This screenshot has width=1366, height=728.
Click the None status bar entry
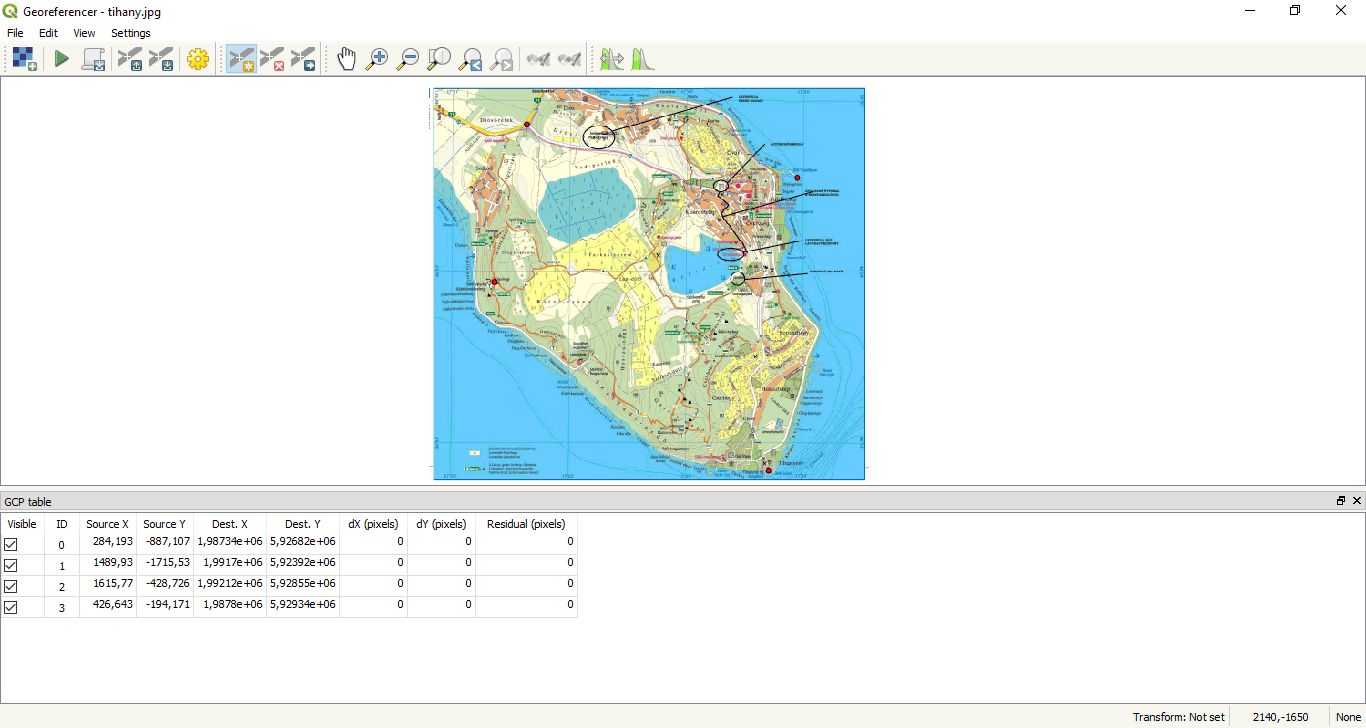click(x=1348, y=717)
